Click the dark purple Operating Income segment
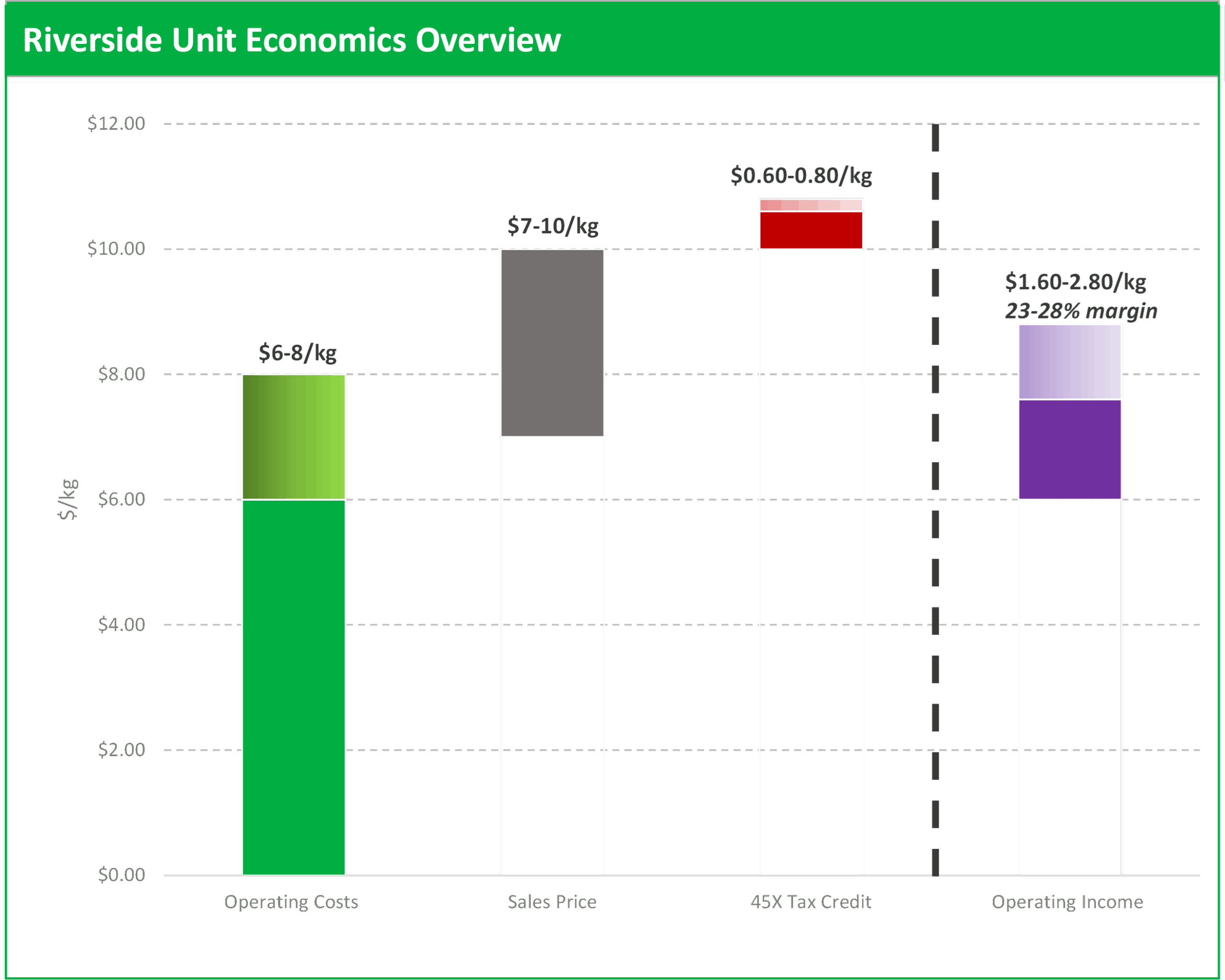The image size is (1225, 980). click(1069, 449)
